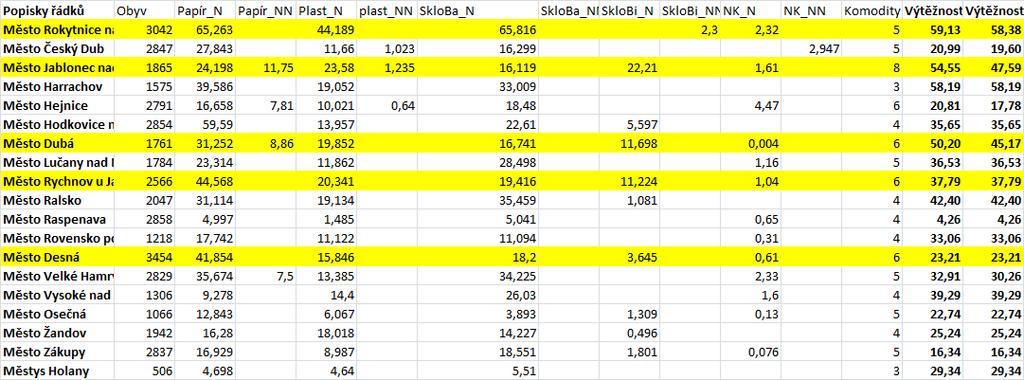Select the Papír_N column header
Viewport: 1024px width, 380px height.
tap(205, 10)
